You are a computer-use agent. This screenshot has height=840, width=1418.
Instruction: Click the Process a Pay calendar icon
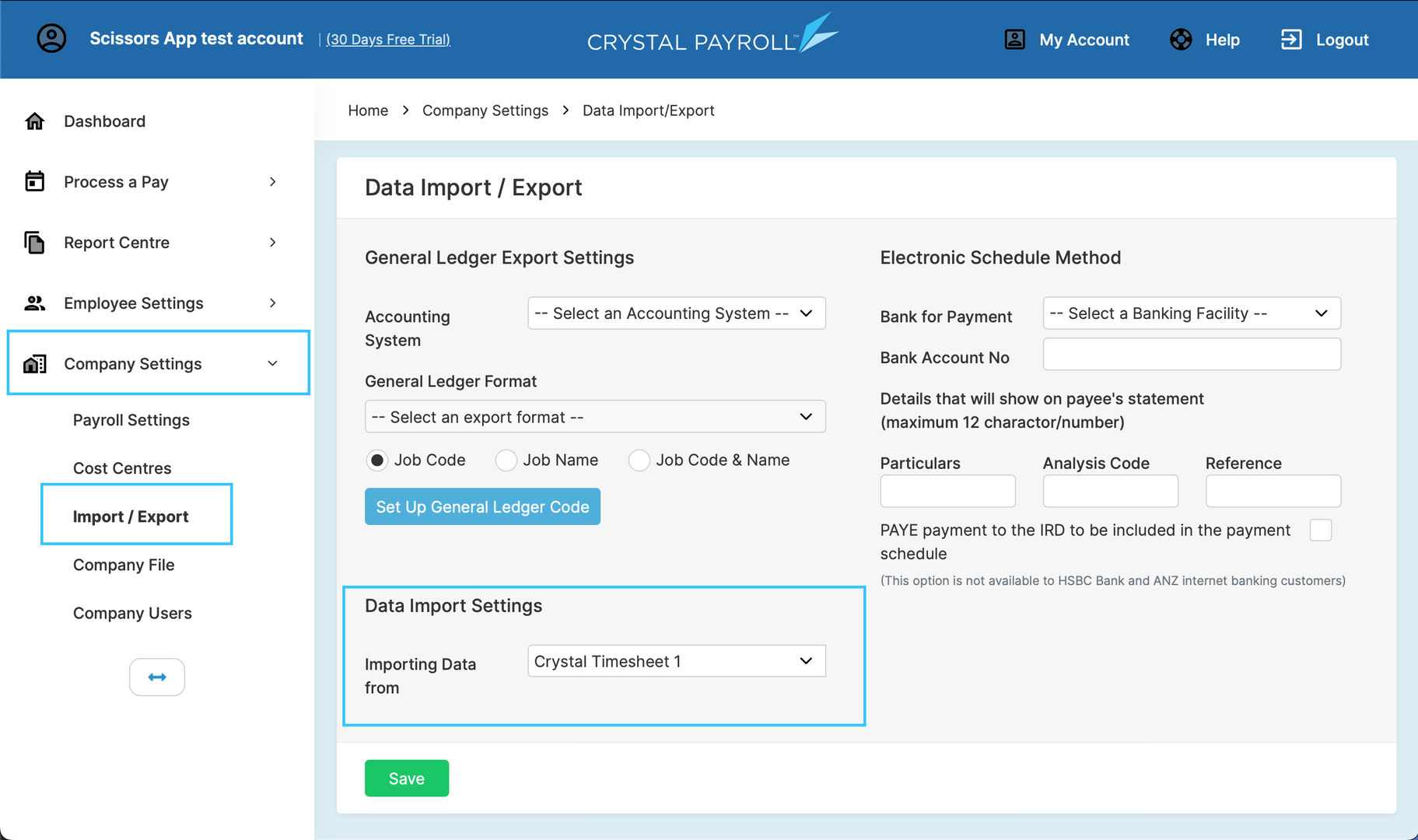pos(35,181)
